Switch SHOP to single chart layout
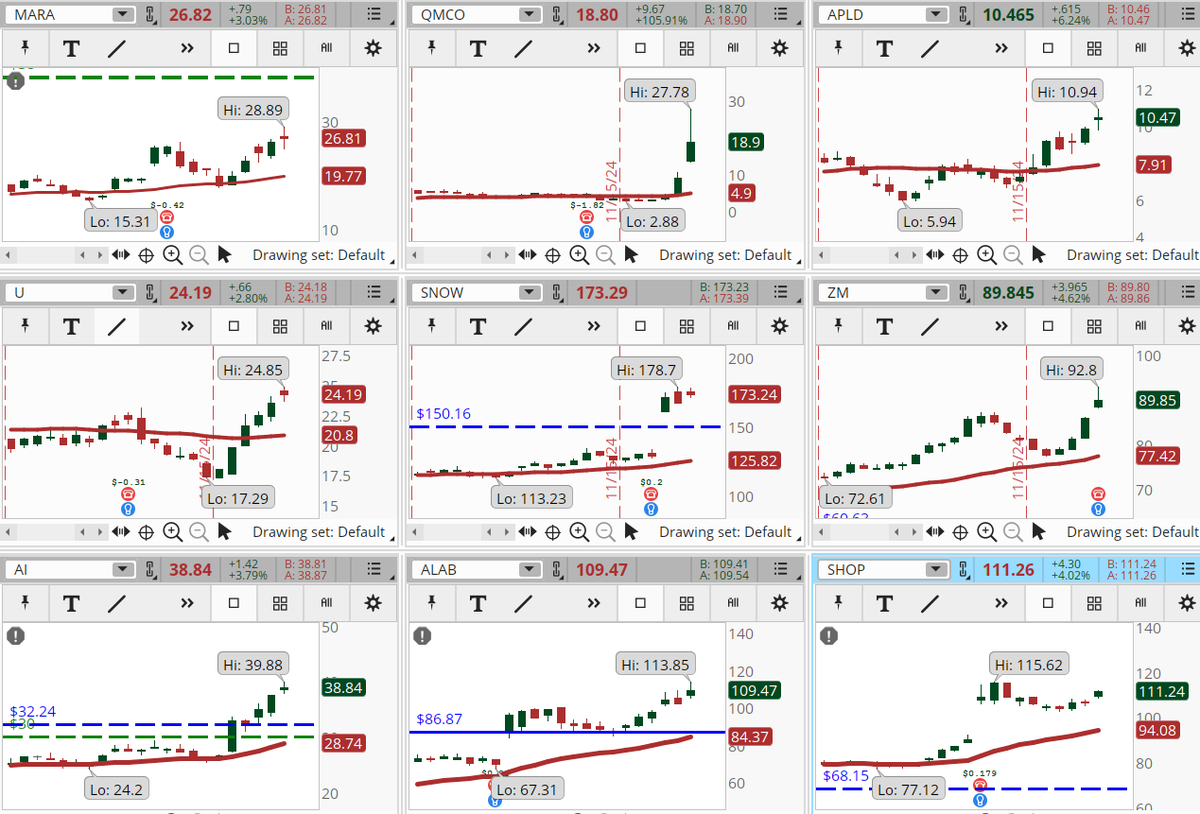The height and width of the screenshot is (814, 1200). [1047, 603]
